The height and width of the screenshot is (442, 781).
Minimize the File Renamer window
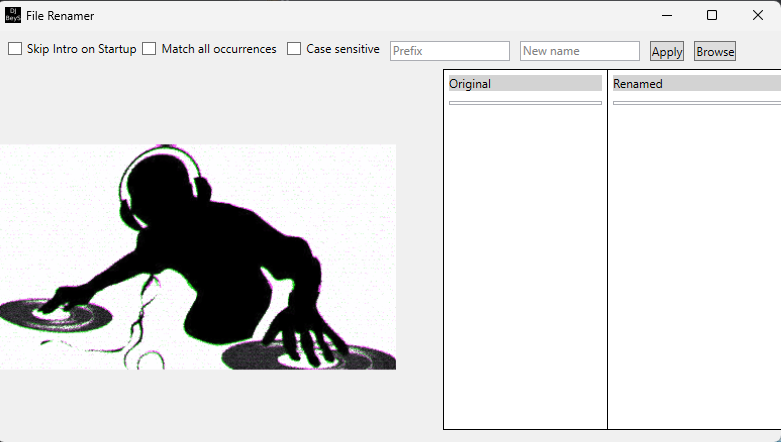(x=666, y=15)
